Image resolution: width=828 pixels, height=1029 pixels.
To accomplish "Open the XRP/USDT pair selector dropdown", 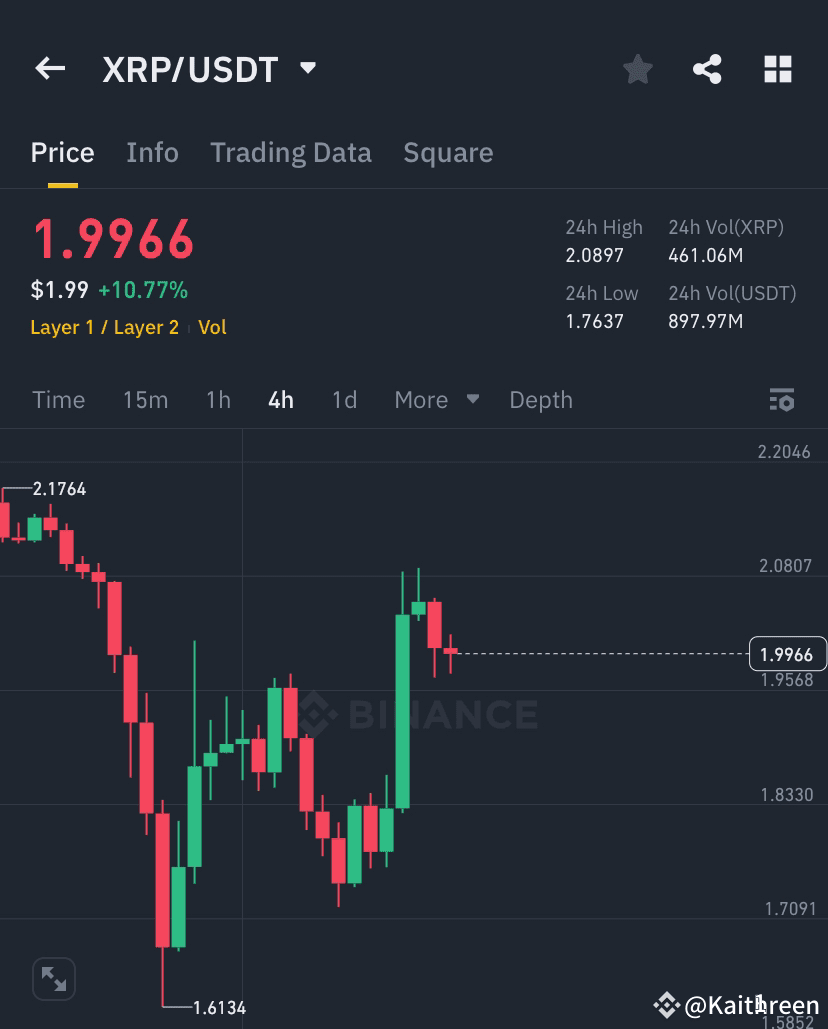I will pyautogui.click(x=210, y=69).
